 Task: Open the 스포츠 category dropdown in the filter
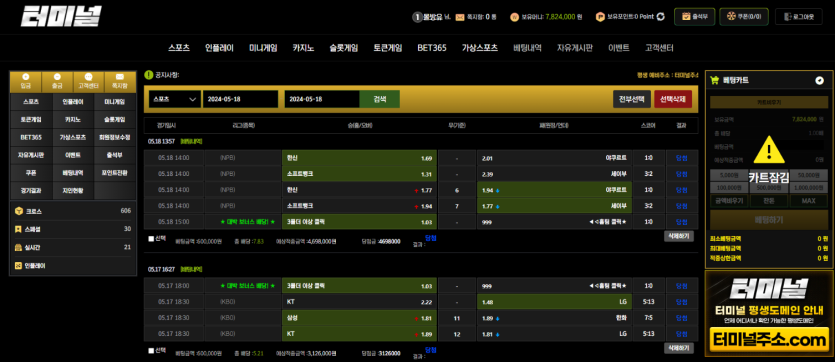(x=175, y=99)
